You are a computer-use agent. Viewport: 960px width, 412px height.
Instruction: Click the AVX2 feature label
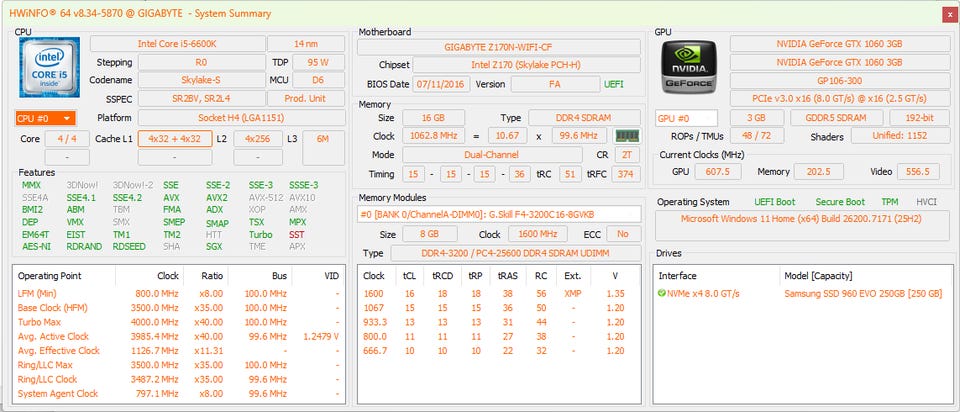(216, 197)
